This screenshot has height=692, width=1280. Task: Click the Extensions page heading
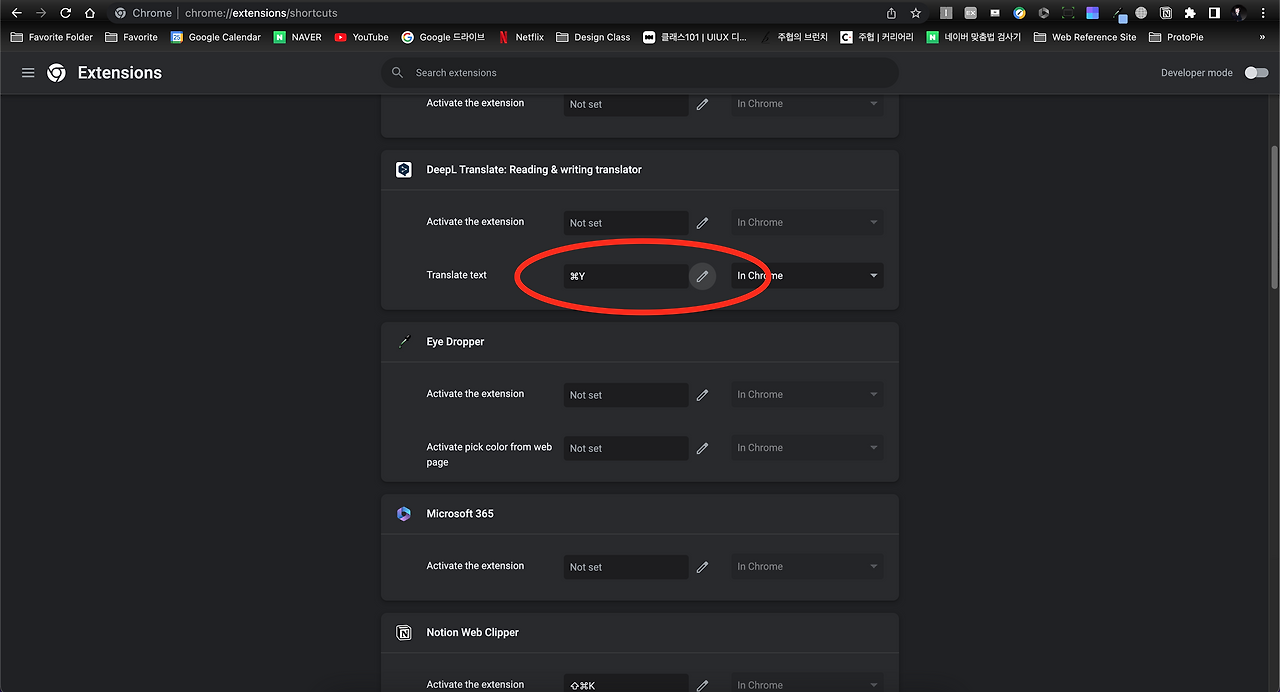pos(119,73)
